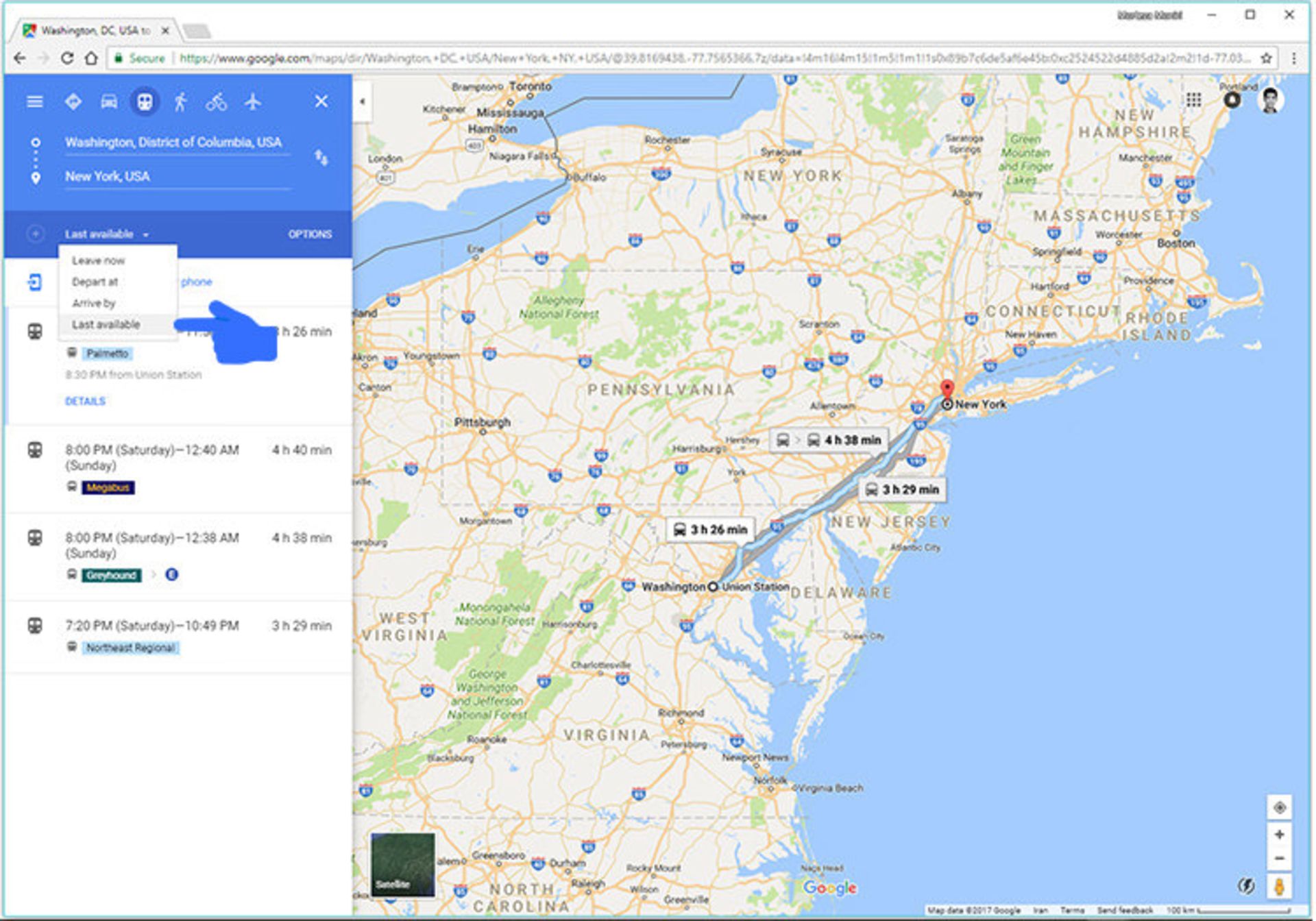The image size is (1316, 921).
Task: Zoom out on the map
Action: click(1279, 859)
